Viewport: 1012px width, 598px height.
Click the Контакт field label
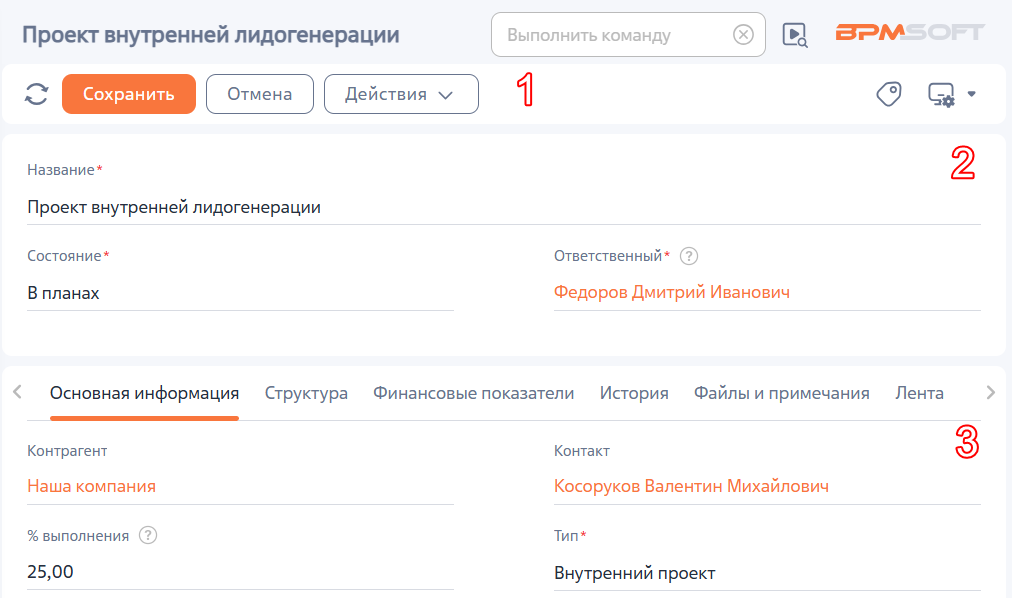[582, 451]
